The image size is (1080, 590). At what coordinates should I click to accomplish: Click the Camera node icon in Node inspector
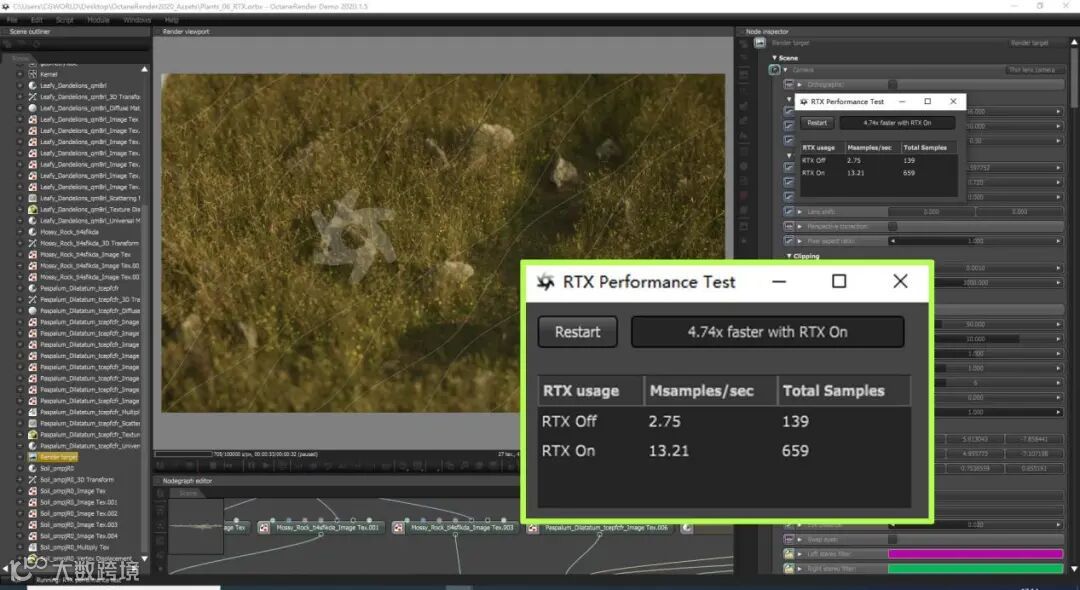(x=774, y=70)
